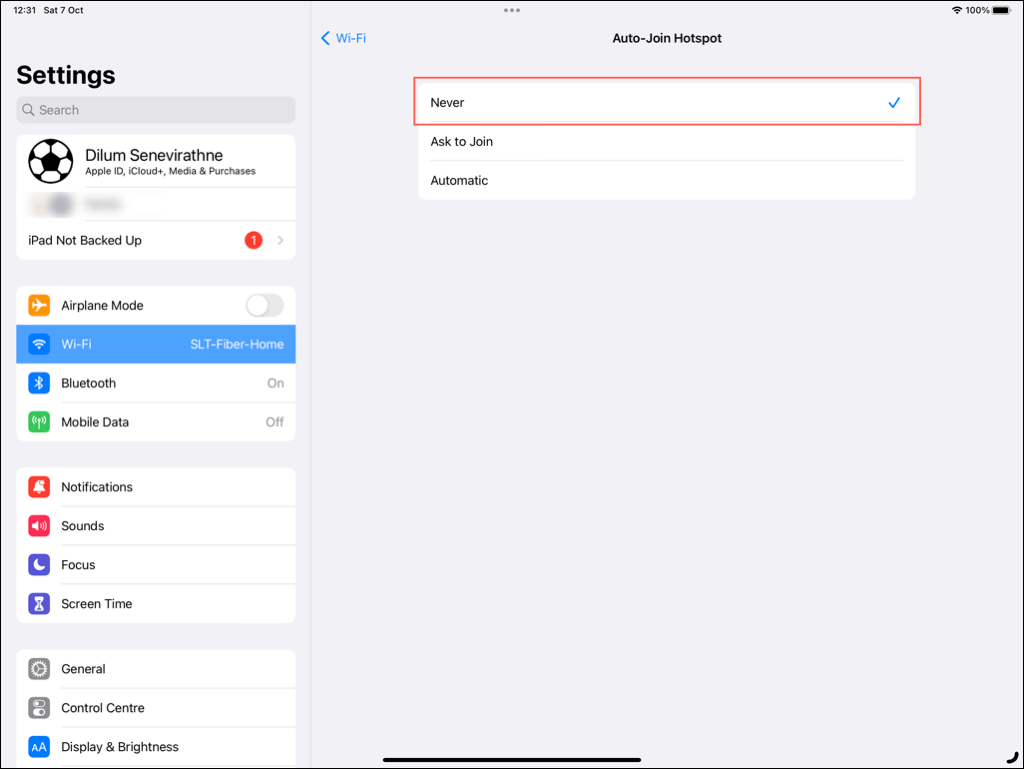Screen dimensions: 1024x769
Task: Tap the Sat 7 Oct date
Action: point(63,10)
